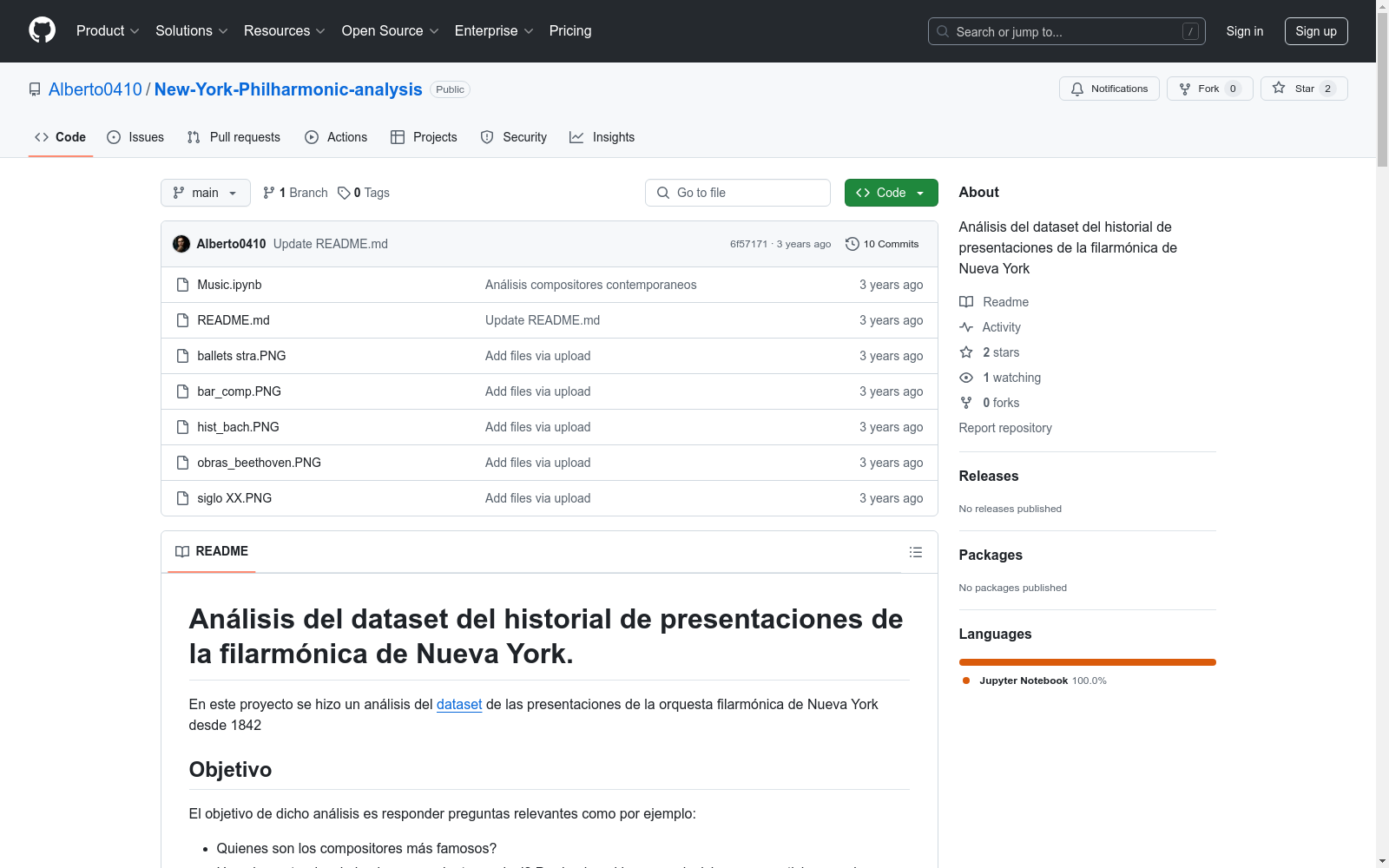Click the Activity pulse icon

pyautogui.click(x=966, y=327)
